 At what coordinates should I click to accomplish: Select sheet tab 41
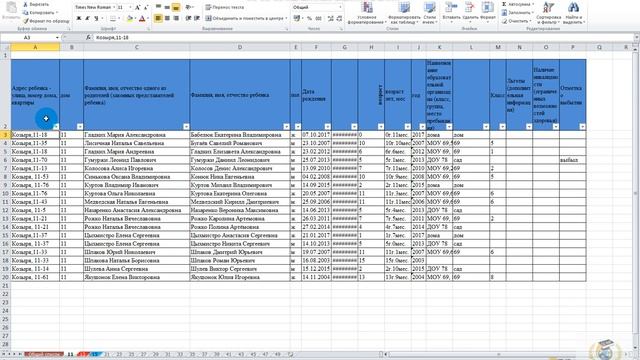[x=229, y=354]
